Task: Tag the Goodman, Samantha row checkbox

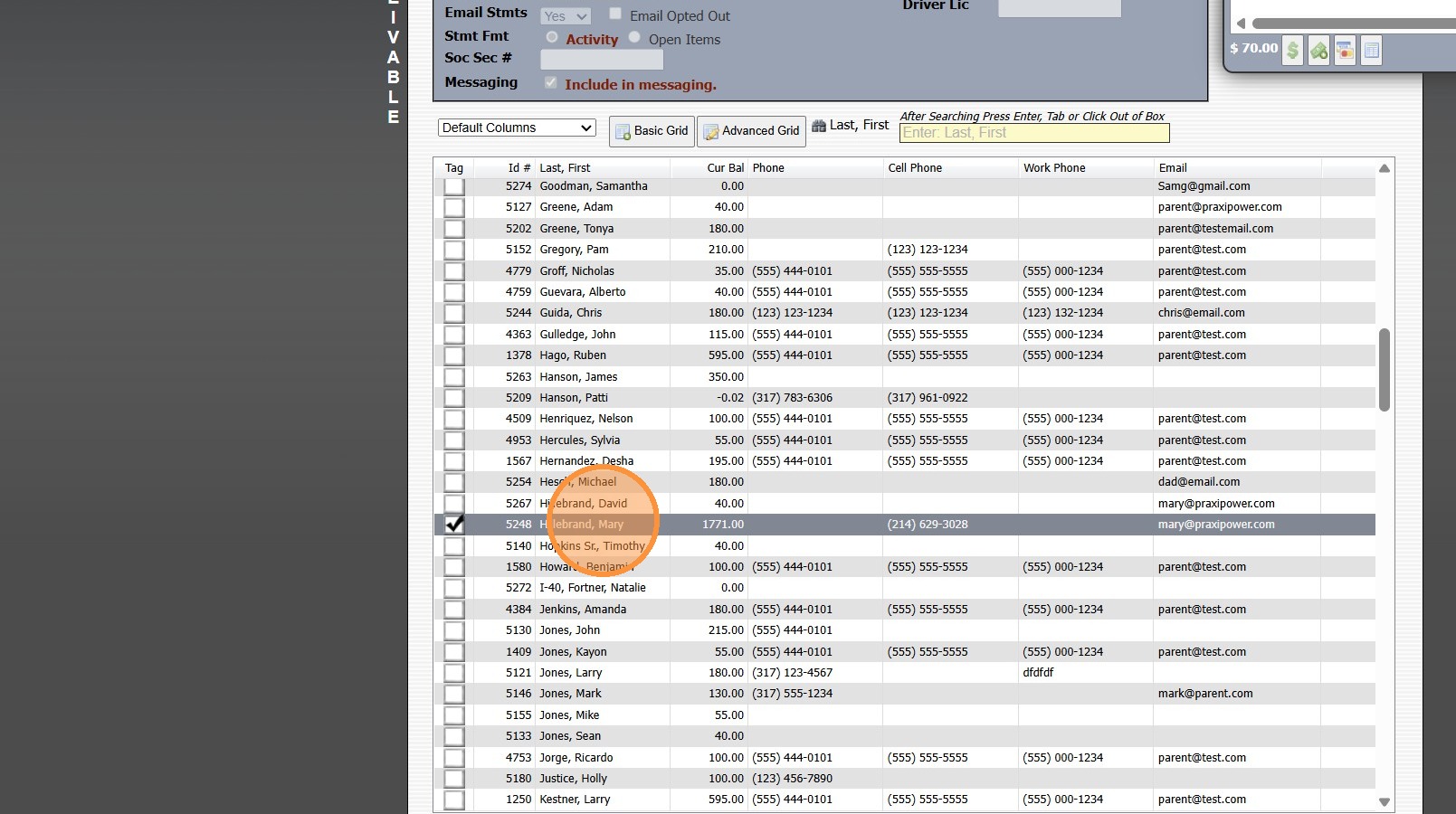Action: tap(454, 186)
